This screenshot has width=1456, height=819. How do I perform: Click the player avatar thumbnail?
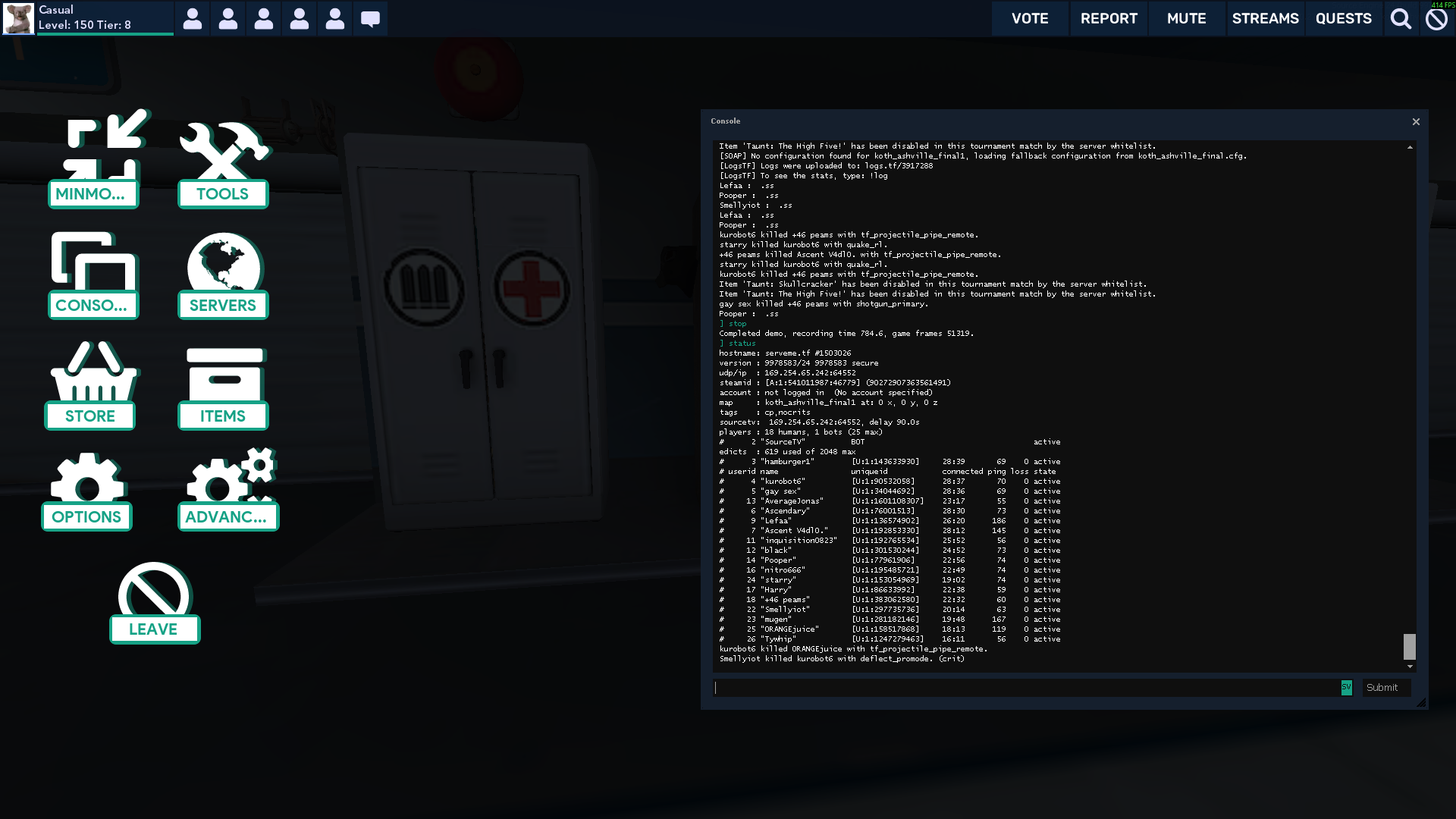(18, 18)
